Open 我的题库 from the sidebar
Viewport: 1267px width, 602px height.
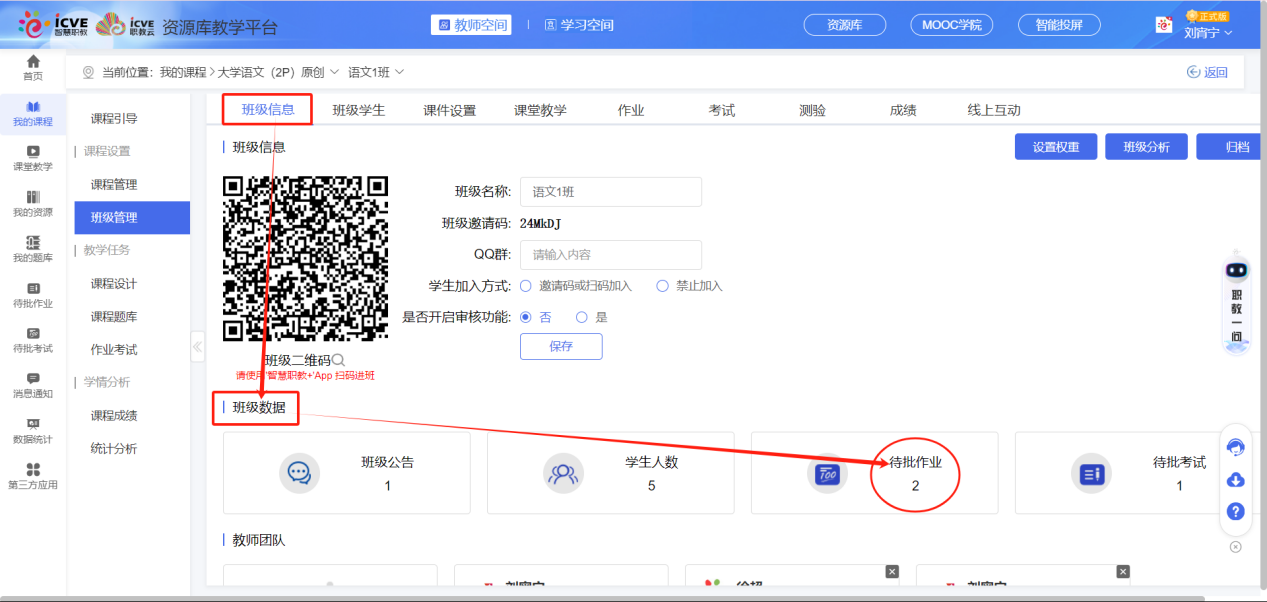tap(30, 246)
